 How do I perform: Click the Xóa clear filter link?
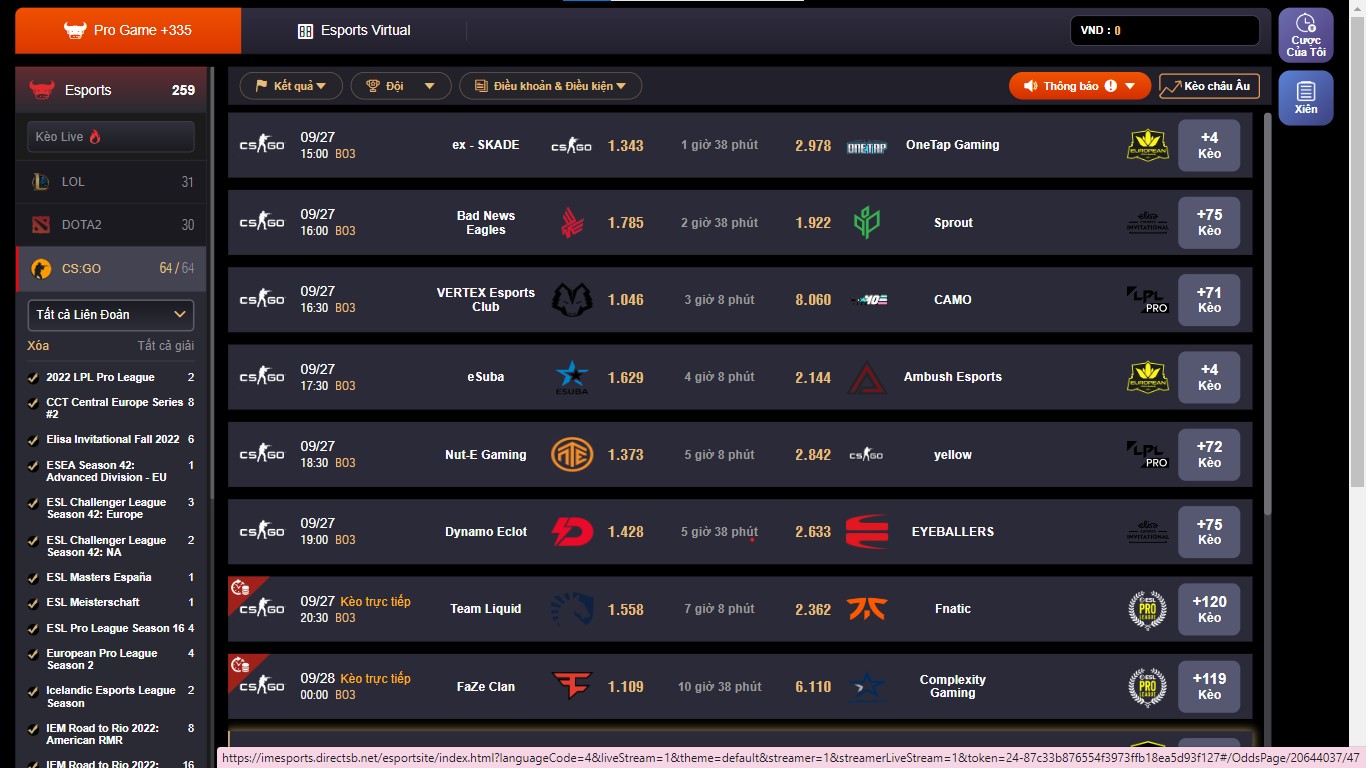38,346
